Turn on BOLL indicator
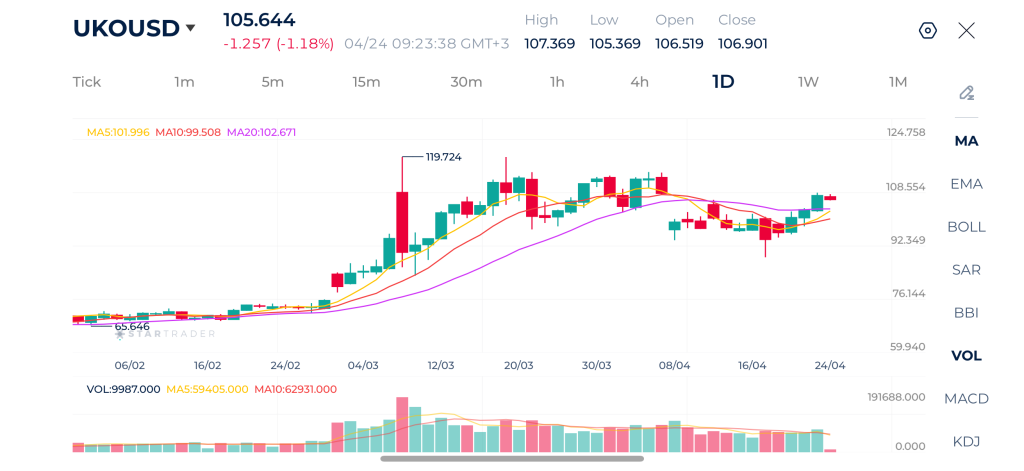This screenshot has width=1024, height=471. point(966,227)
